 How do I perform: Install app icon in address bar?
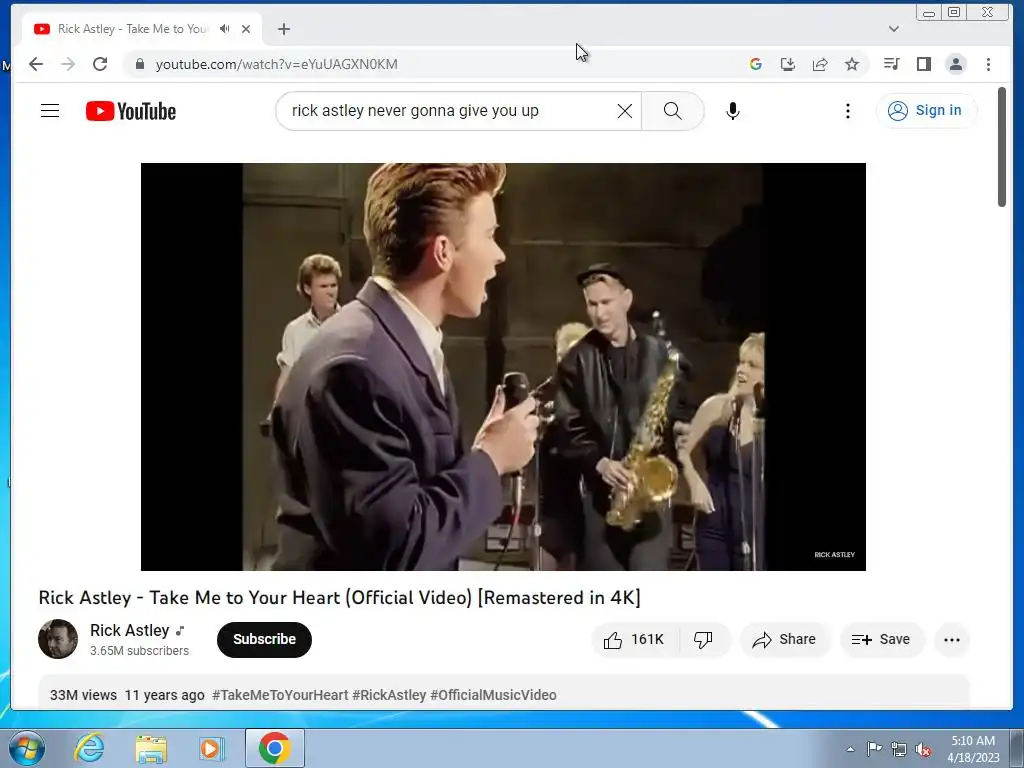coord(788,64)
